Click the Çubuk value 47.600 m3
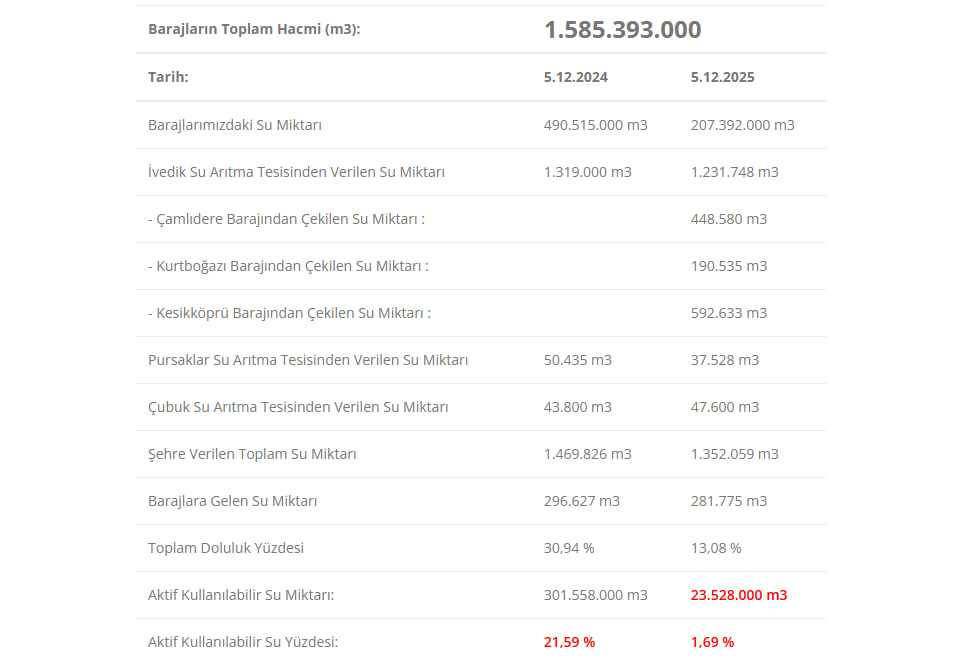Viewport: 966px width, 663px height. pos(724,407)
